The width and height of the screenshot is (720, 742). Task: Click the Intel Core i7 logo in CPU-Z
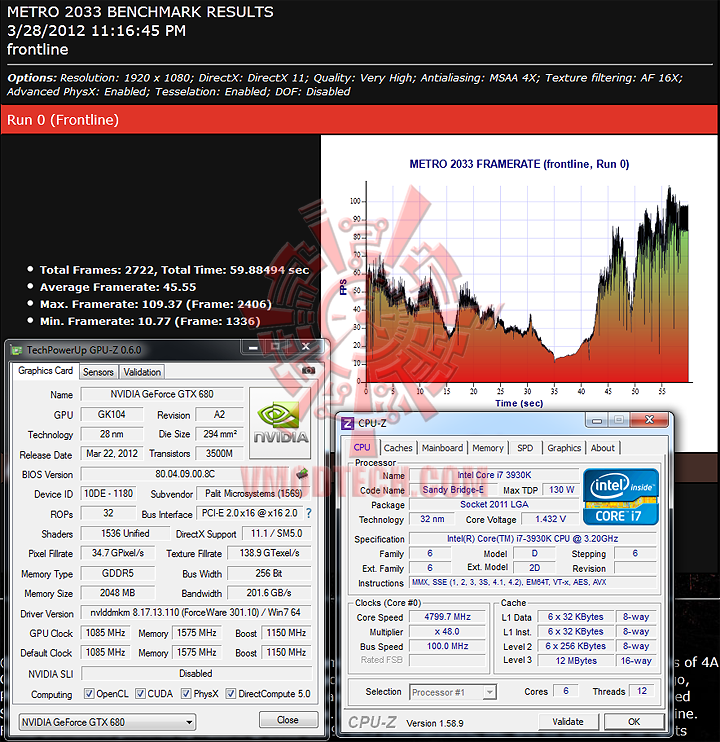[x=621, y=496]
